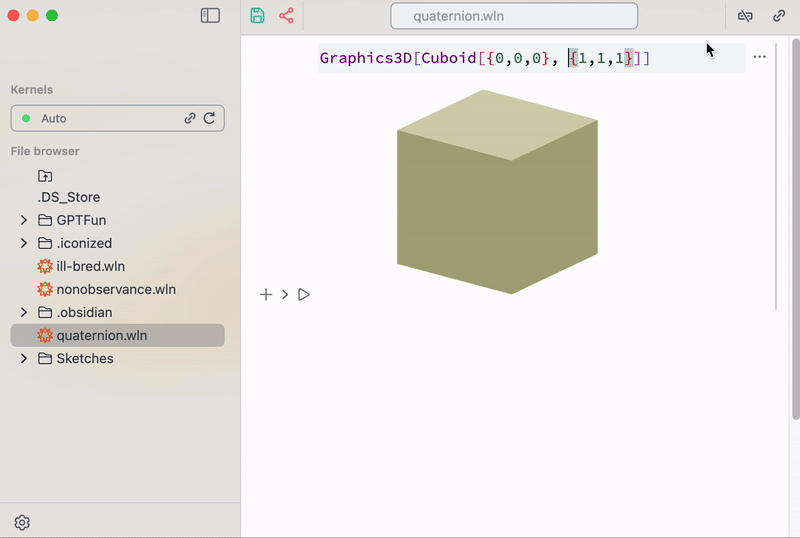The image size is (800, 538).
Task: Open the settings gear at bottom left
Action: click(x=22, y=522)
